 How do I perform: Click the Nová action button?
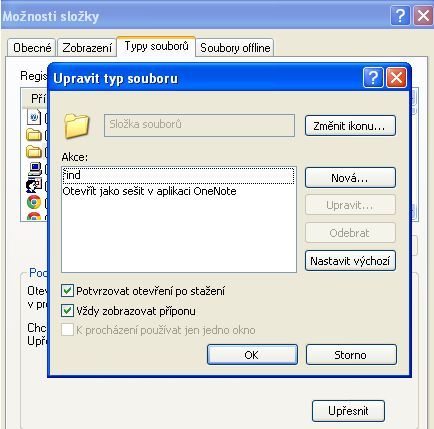click(350, 178)
